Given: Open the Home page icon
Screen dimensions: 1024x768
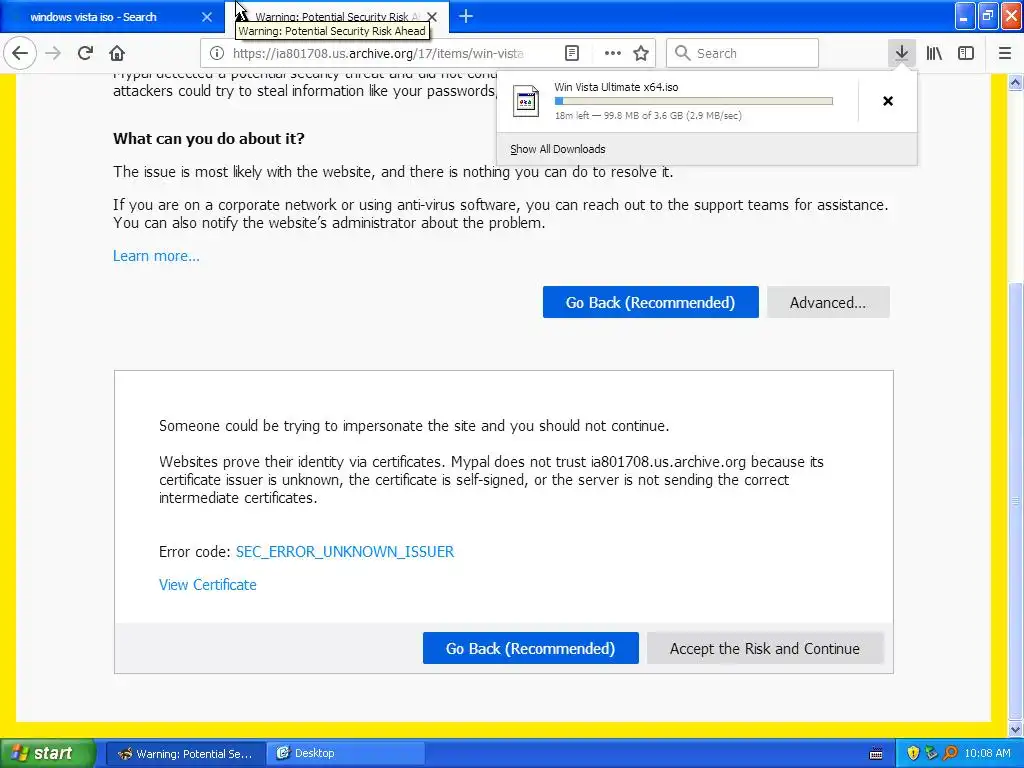Looking at the screenshot, I should coord(117,54).
